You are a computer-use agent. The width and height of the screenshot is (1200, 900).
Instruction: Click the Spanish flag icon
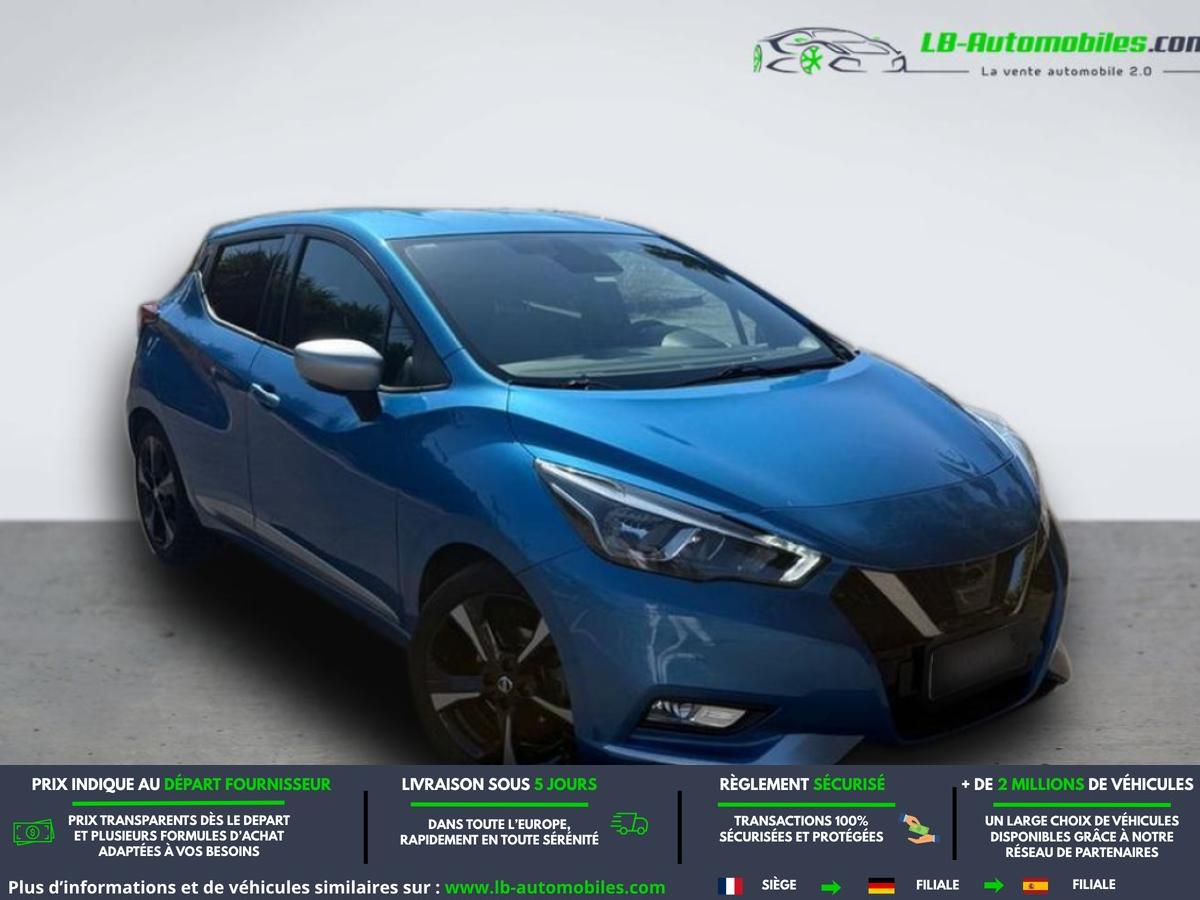pos(1035,886)
